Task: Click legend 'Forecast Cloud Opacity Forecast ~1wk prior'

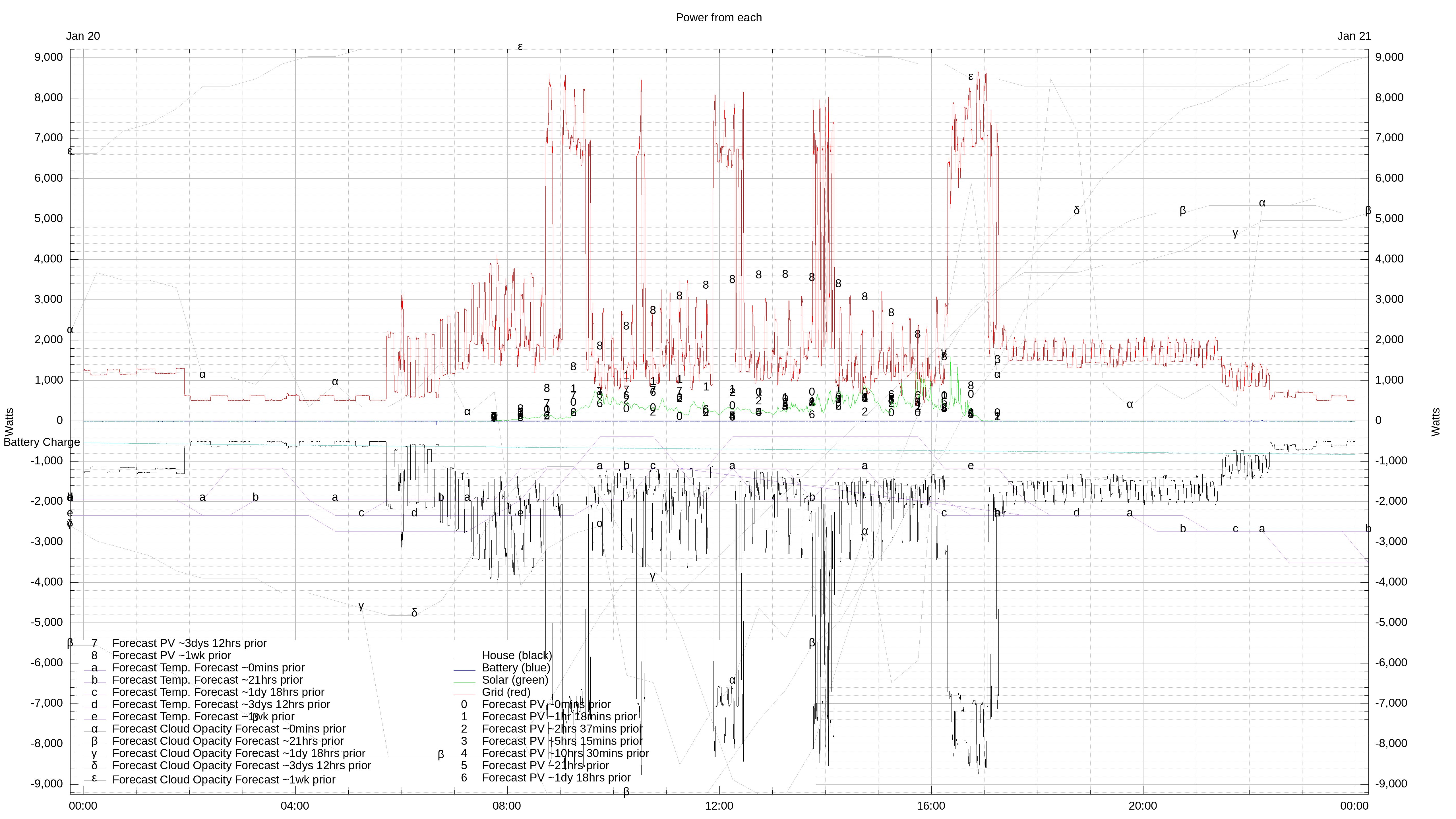Action: click(x=224, y=779)
